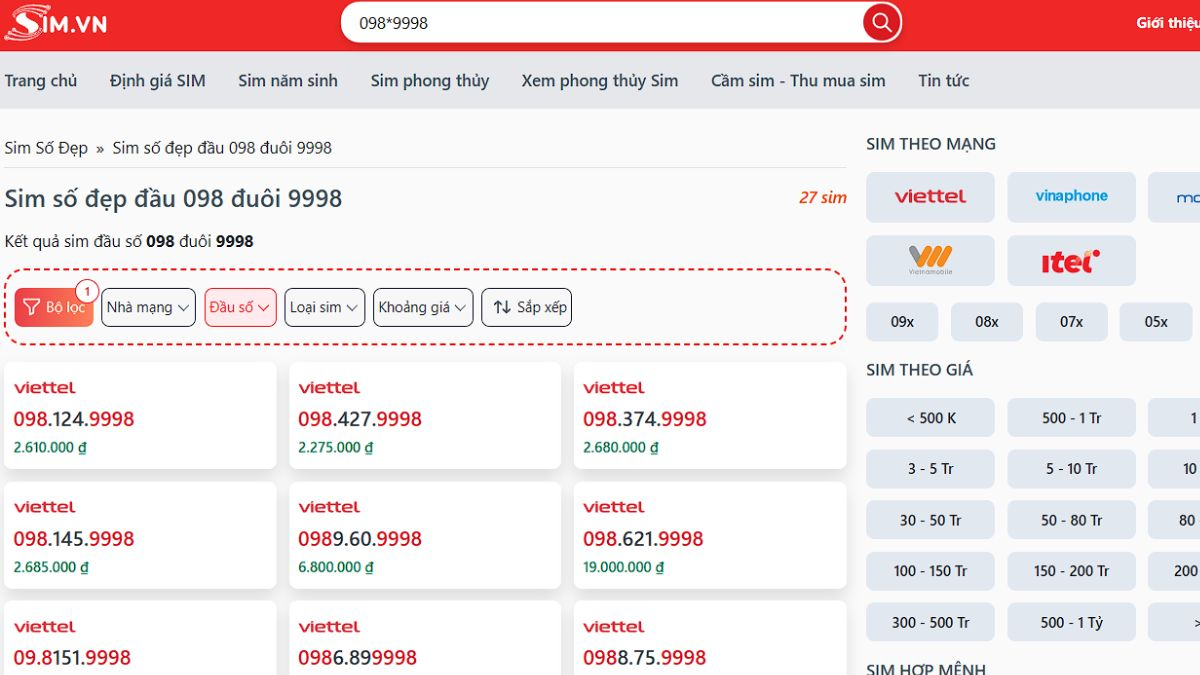Image resolution: width=1200 pixels, height=675 pixels.
Task: Expand the Loại sim dropdown
Action: pyautogui.click(x=324, y=307)
